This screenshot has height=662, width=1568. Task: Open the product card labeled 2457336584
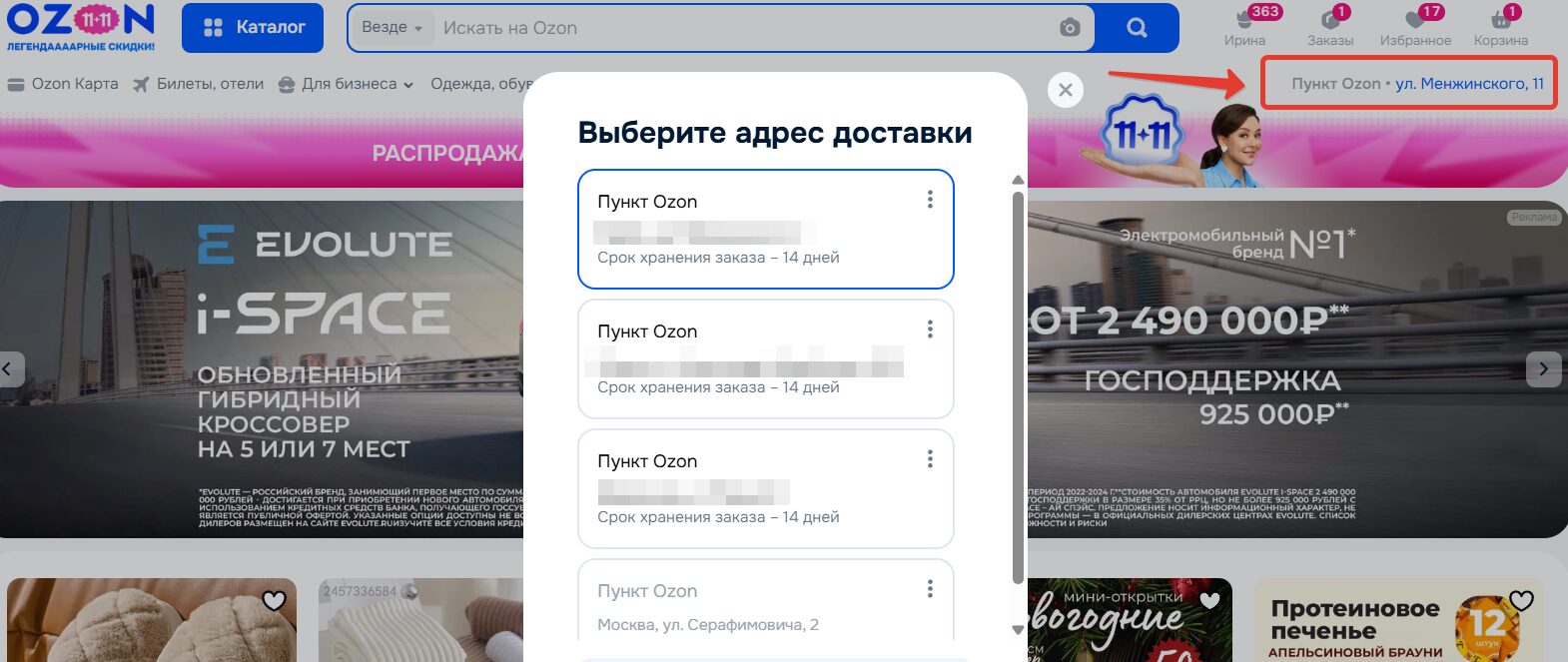420,620
